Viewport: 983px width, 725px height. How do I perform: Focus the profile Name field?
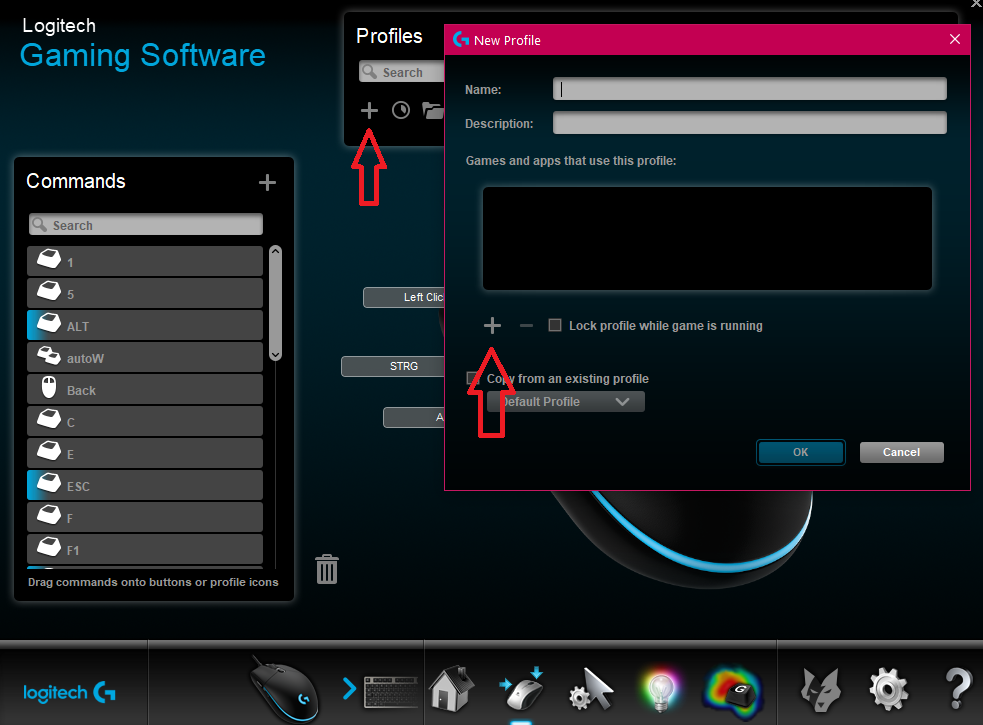750,89
